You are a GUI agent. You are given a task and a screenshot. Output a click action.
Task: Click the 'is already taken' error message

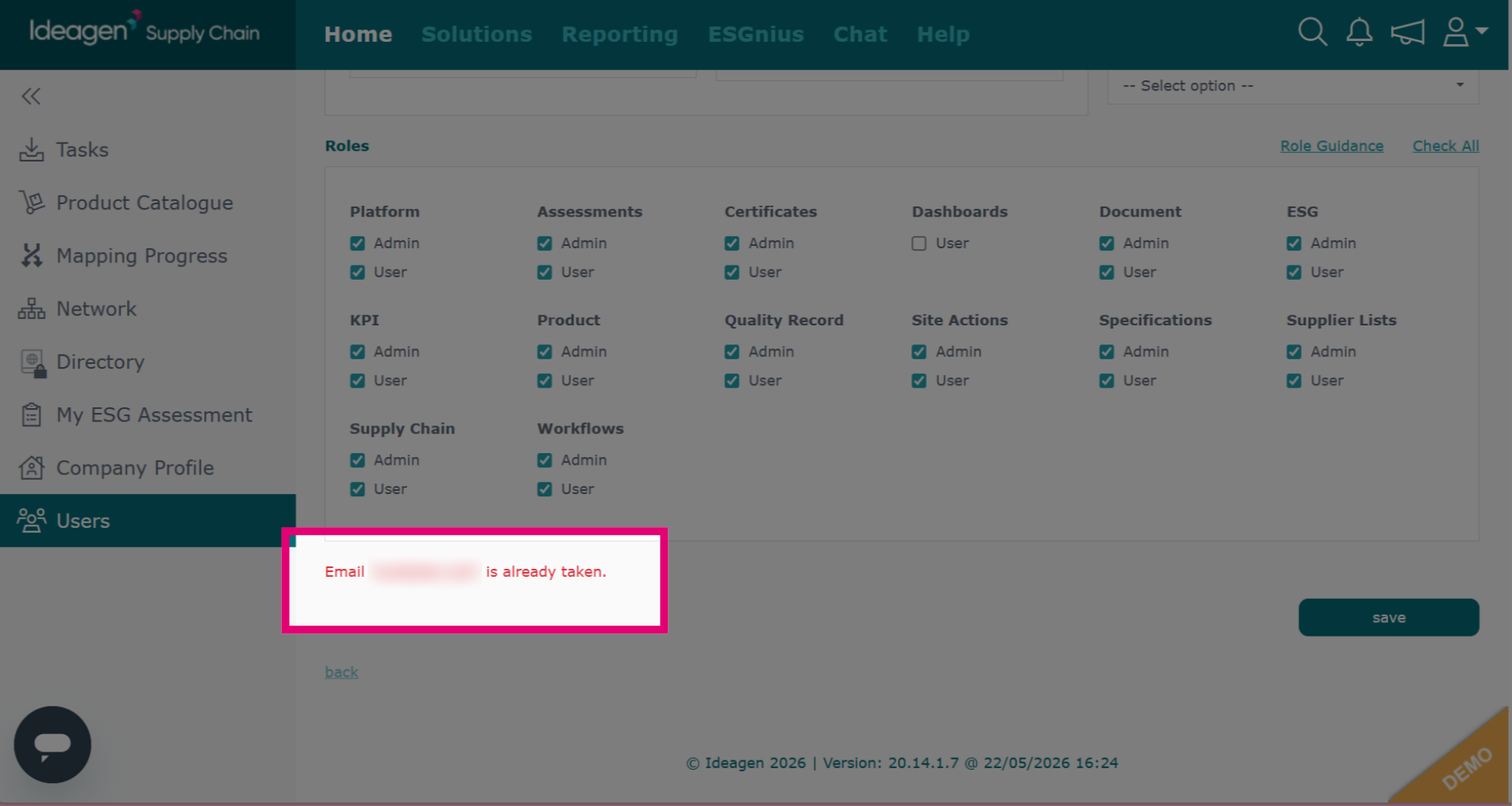coord(466,572)
